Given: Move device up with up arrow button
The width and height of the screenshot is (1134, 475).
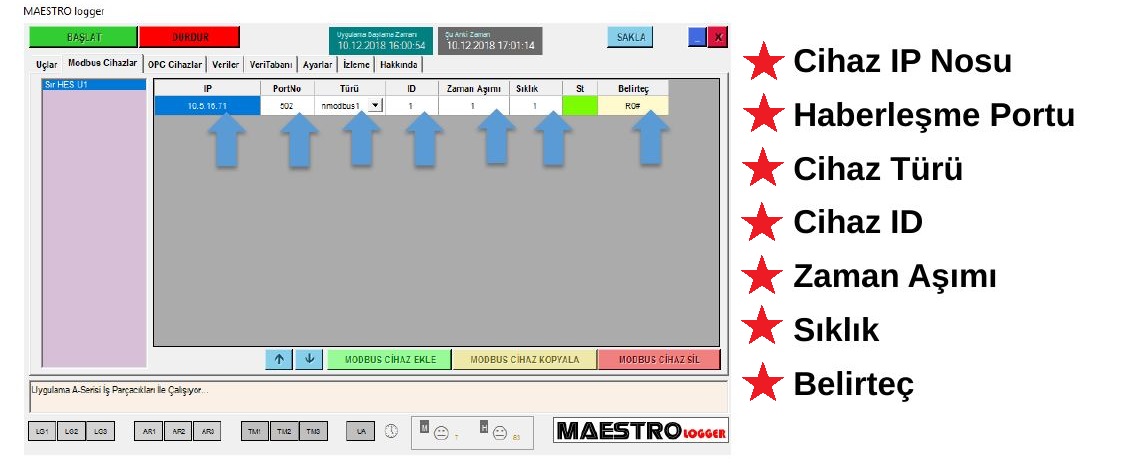Looking at the screenshot, I should coord(280,359).
